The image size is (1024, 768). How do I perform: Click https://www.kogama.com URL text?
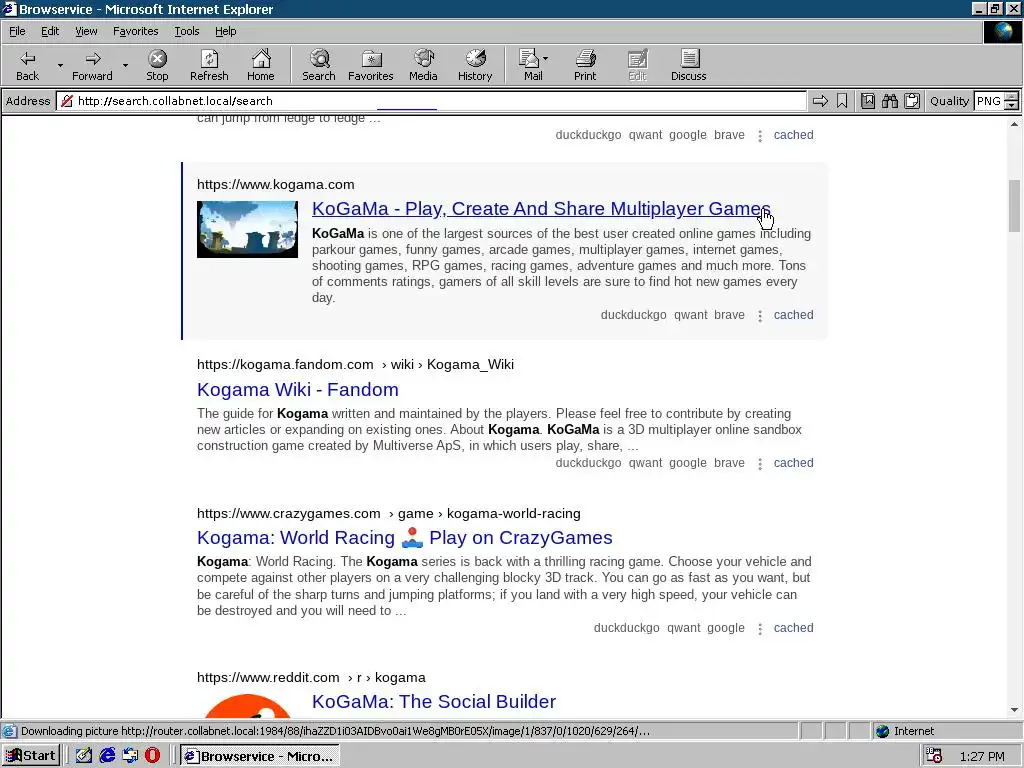[x=276, y=184]
